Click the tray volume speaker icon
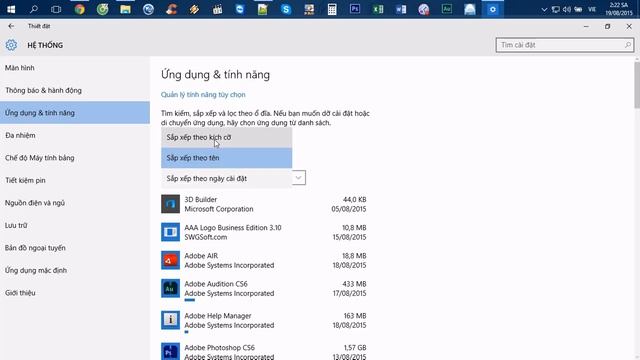This screenshot has width=640, height=360. coord(567,9)
